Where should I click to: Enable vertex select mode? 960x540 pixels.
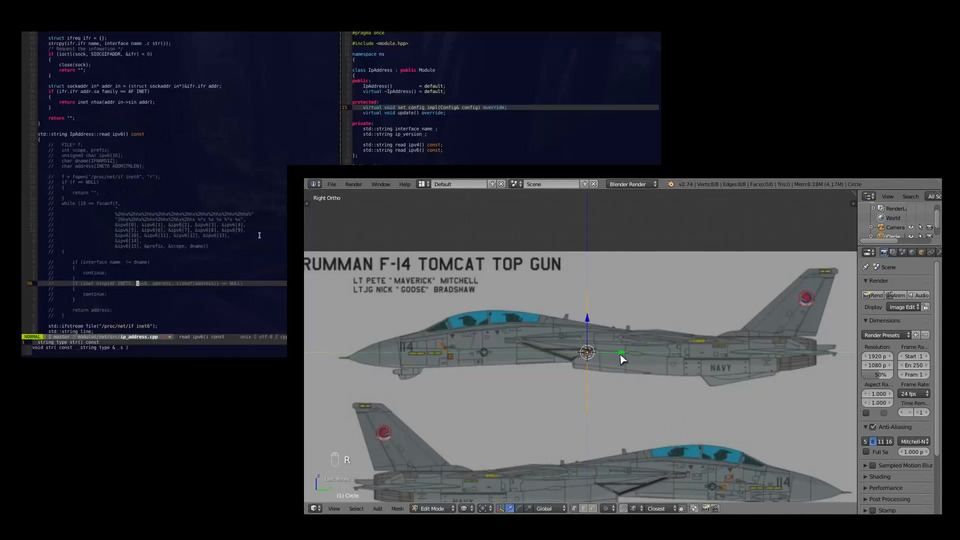[x=574, y=508]
